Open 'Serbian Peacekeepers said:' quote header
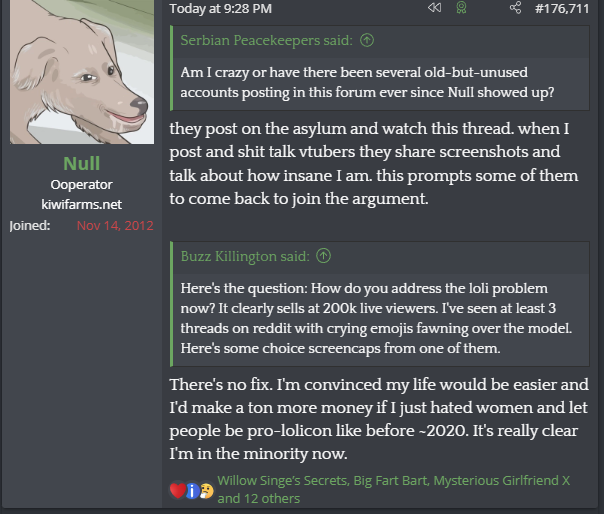Viewport: 604px width, 514px height. (x=268, y=41)
